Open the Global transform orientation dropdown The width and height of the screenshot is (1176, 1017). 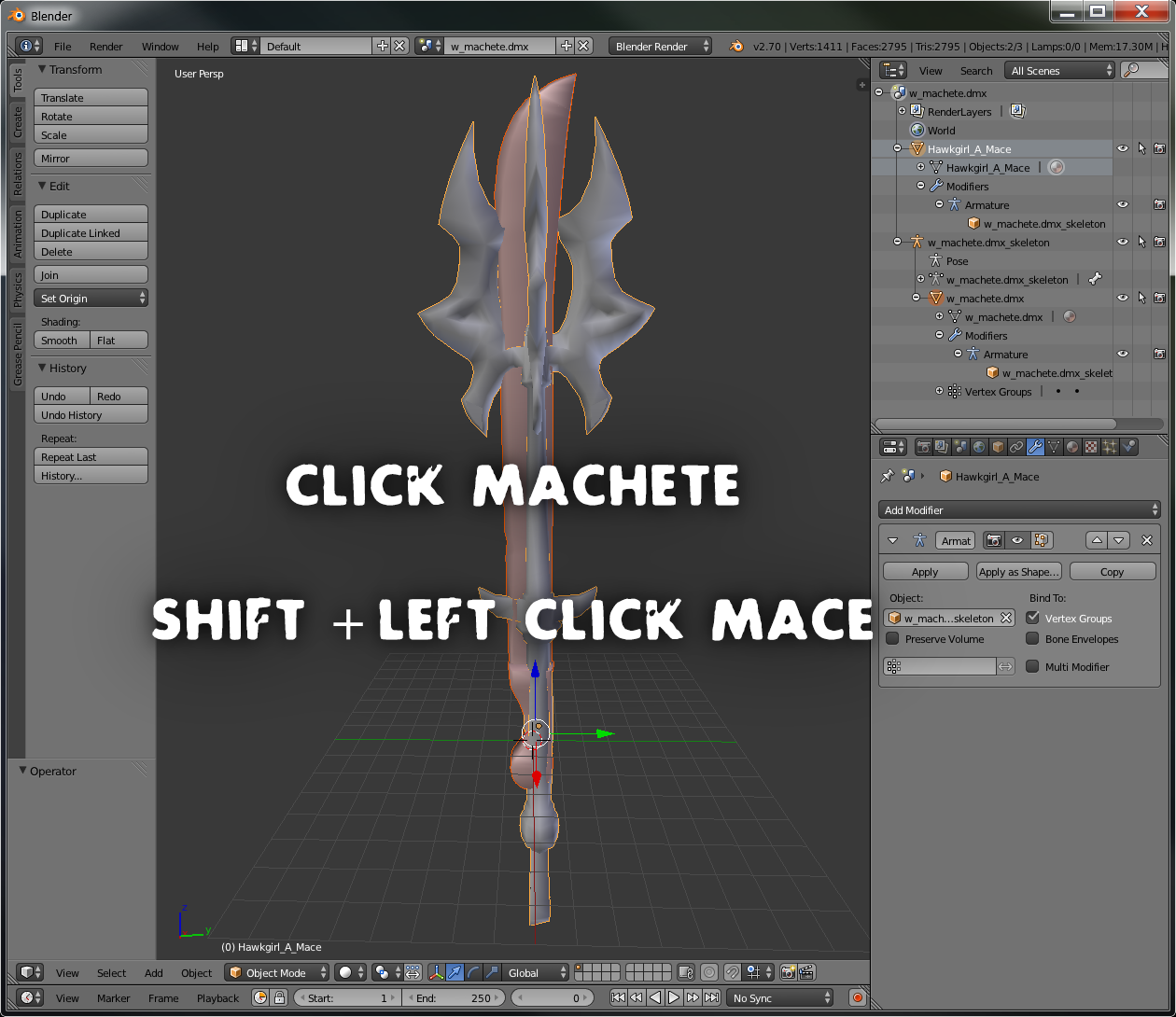(x=535, y=972)
